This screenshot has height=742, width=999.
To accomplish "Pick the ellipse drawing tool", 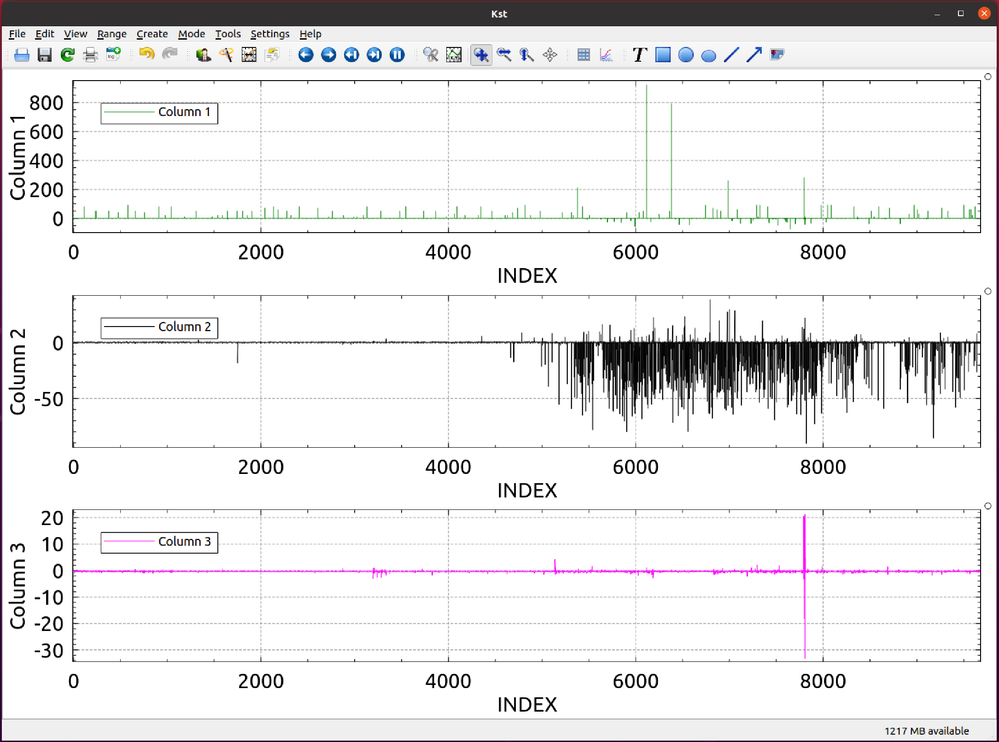I will (x=708, y=55).
